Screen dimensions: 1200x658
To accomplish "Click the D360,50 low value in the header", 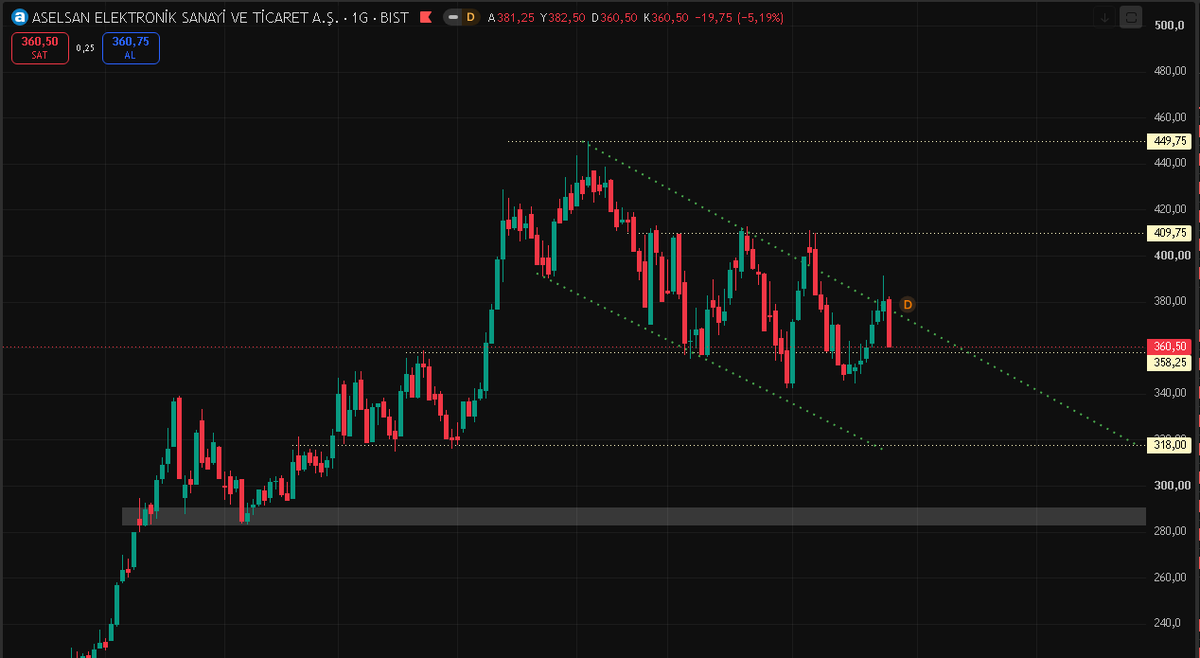I will click(614, 18).
